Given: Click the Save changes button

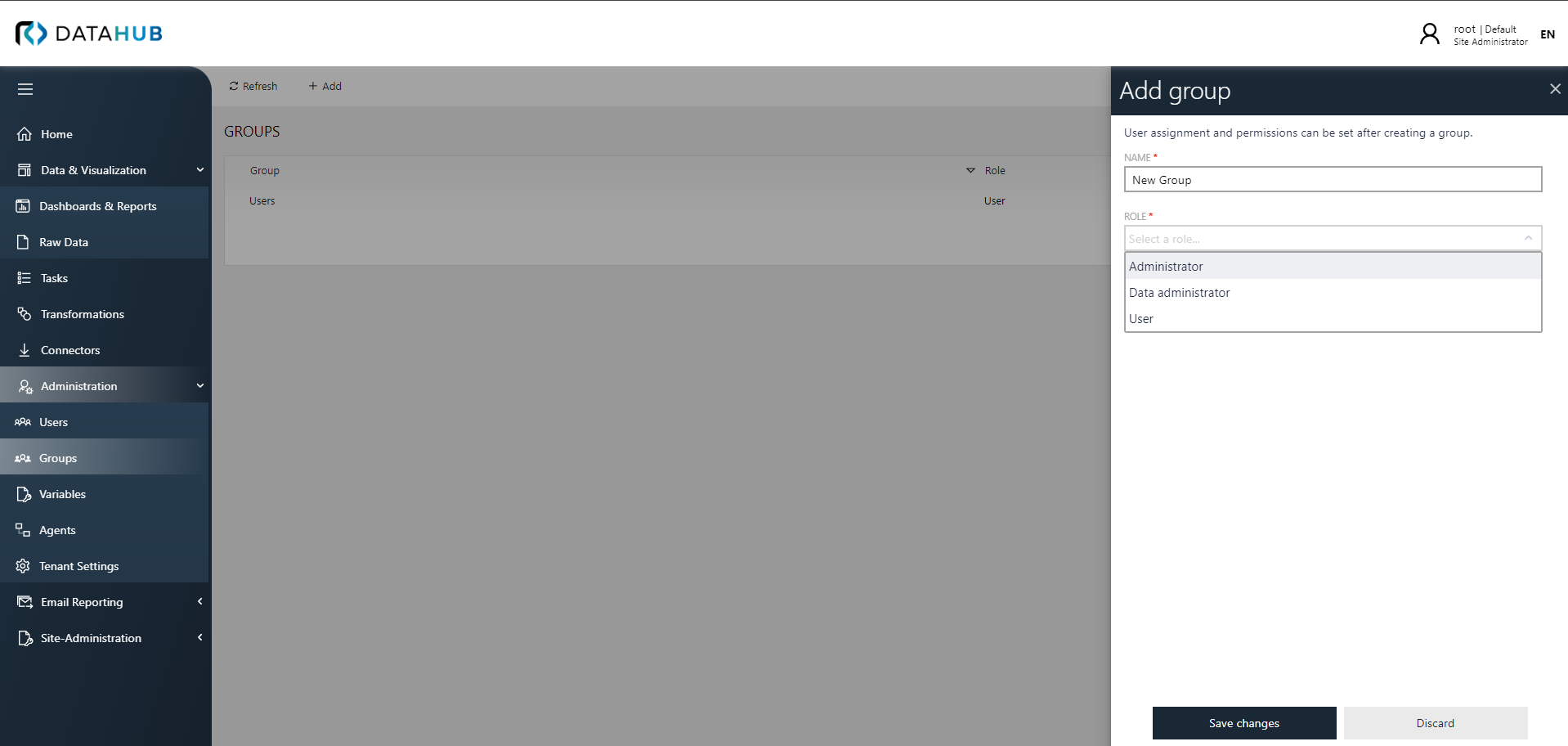Looking at the screenshot, I should click(1243, 722).
